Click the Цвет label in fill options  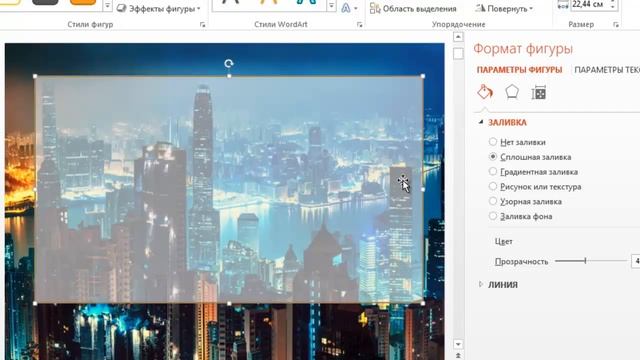[x=504, y=241]
